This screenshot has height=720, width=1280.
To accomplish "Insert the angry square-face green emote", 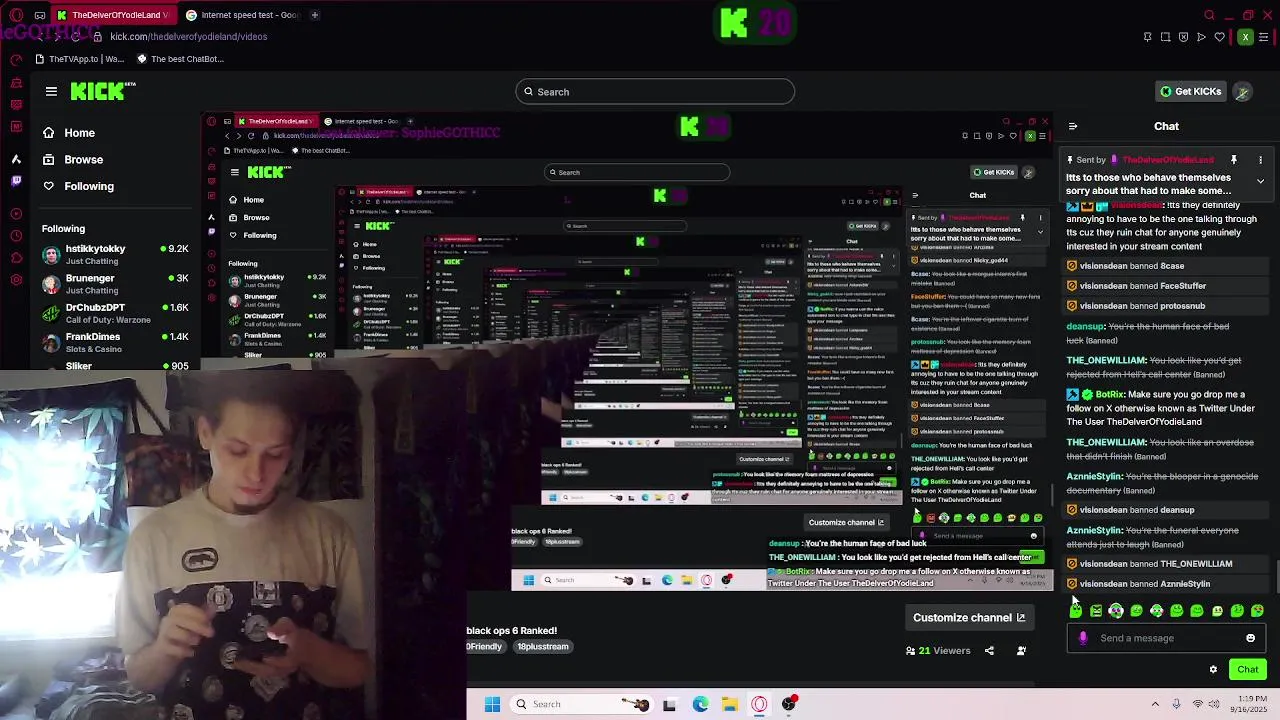I will tap(1096, 610).
